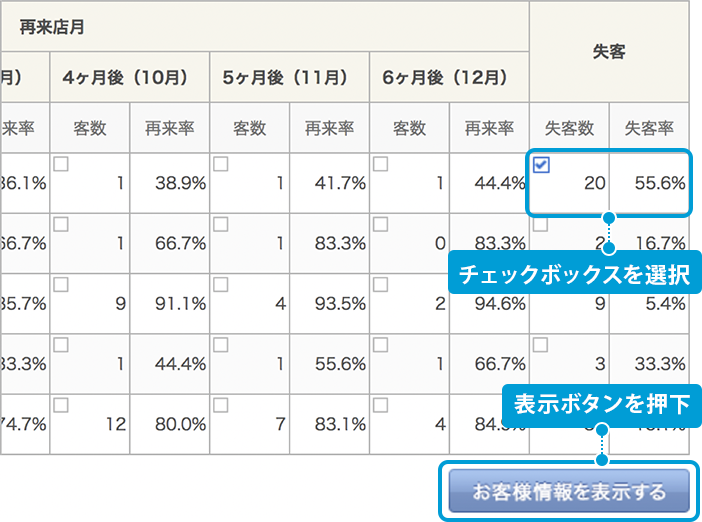Click the 失客率 sub-header

649,128
